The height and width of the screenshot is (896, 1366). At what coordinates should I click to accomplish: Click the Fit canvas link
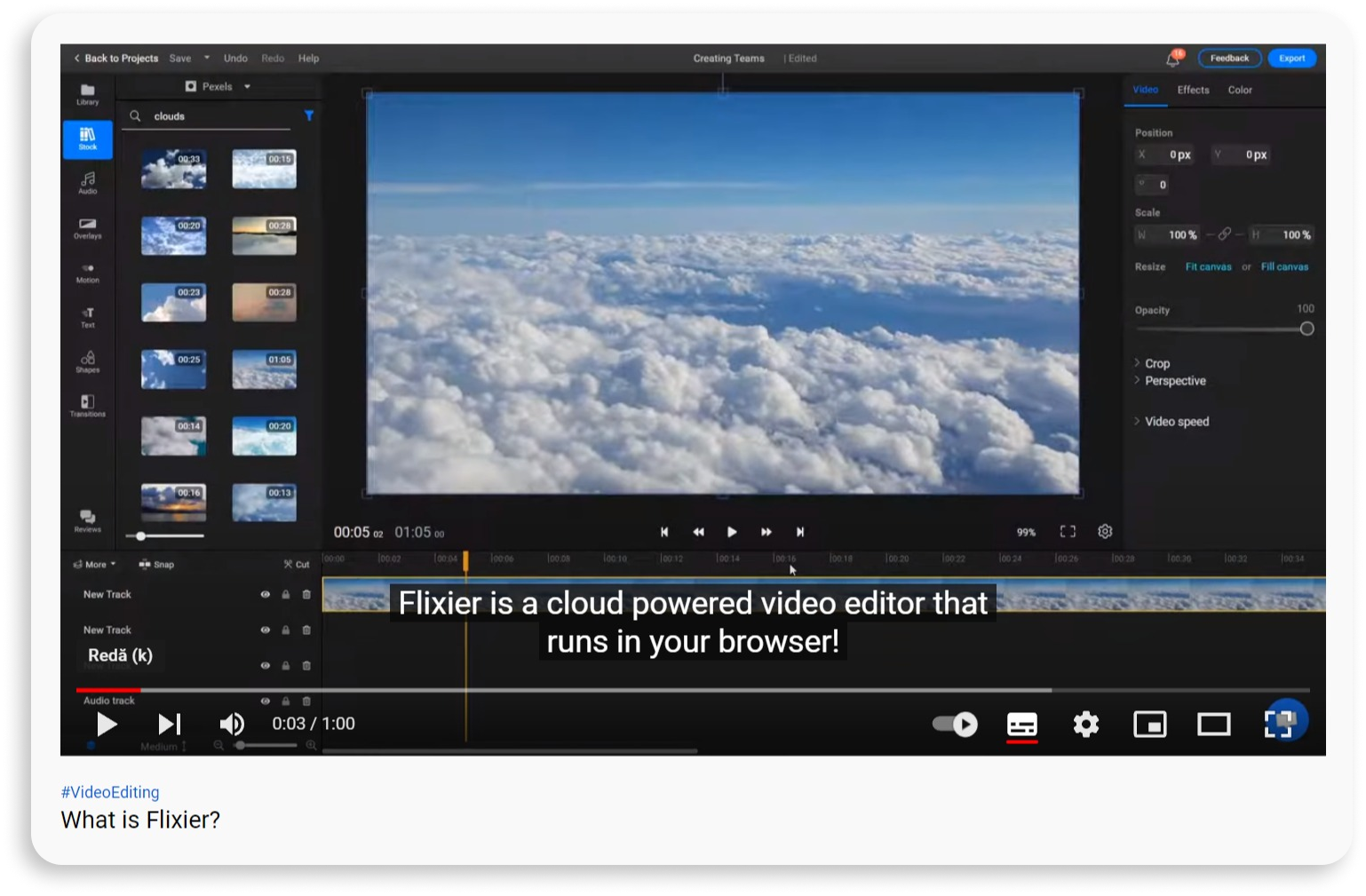tap(1208, 267)
